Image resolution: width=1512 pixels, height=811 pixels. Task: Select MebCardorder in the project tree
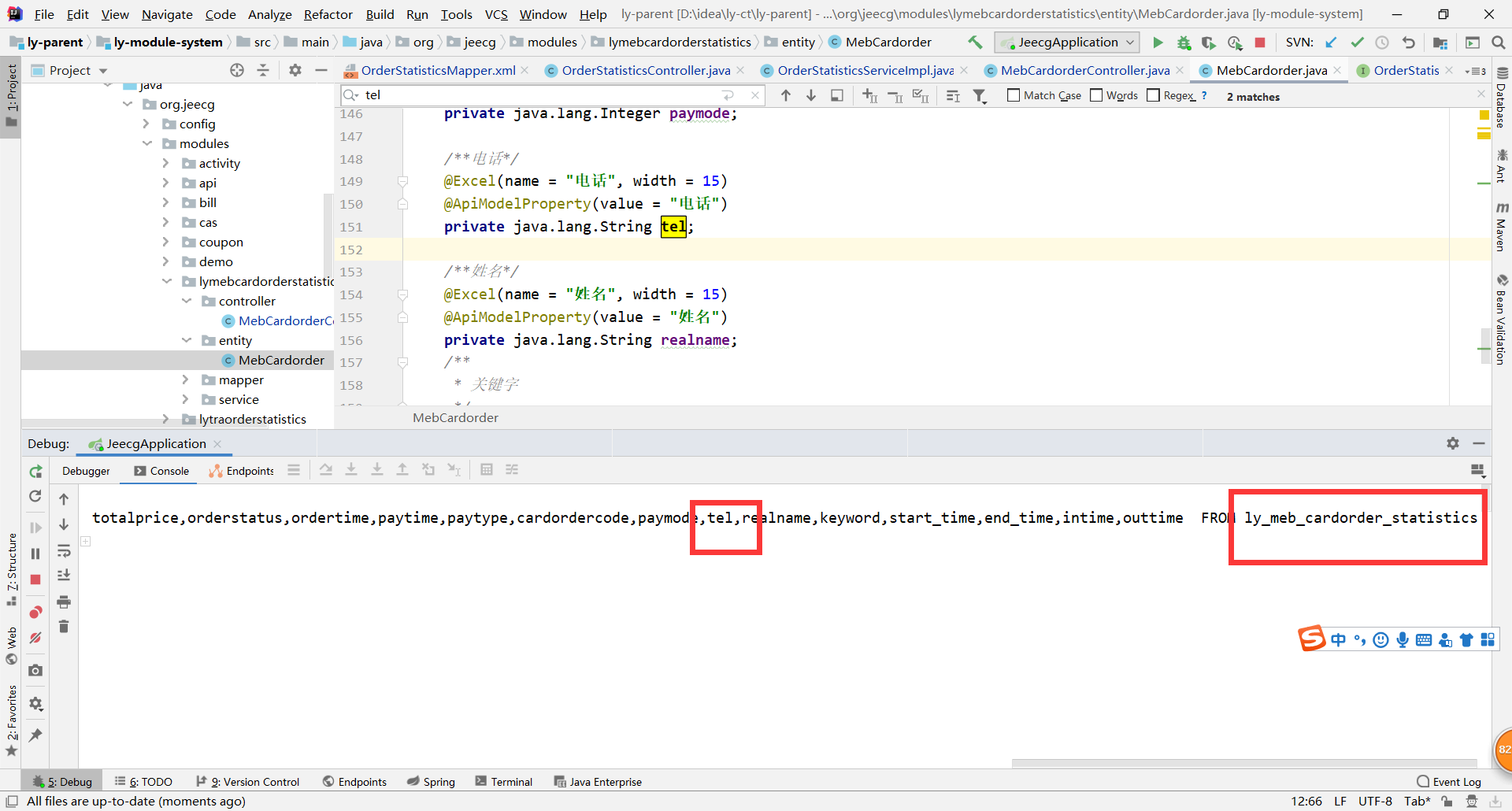click(281, 360)
